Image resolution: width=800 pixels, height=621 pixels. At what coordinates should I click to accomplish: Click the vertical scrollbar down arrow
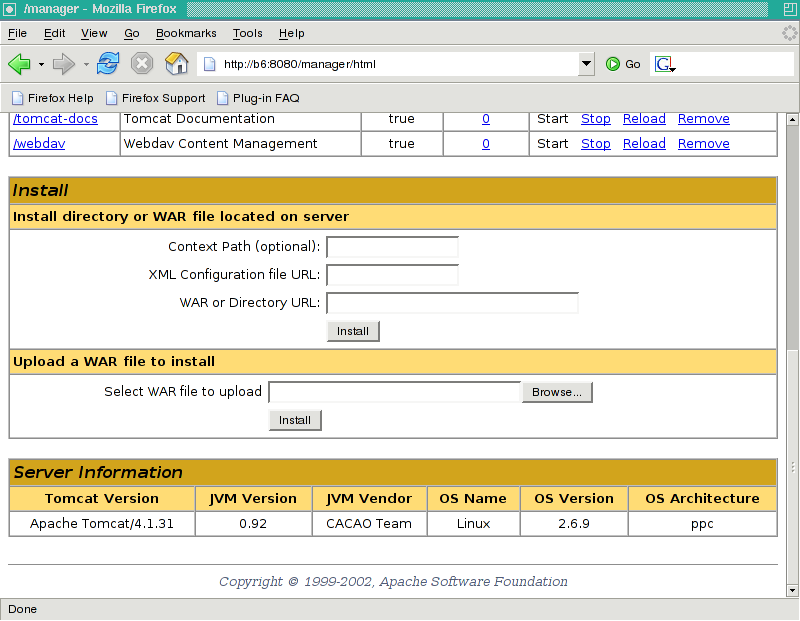pyautogui.click(x=792, y=591)
